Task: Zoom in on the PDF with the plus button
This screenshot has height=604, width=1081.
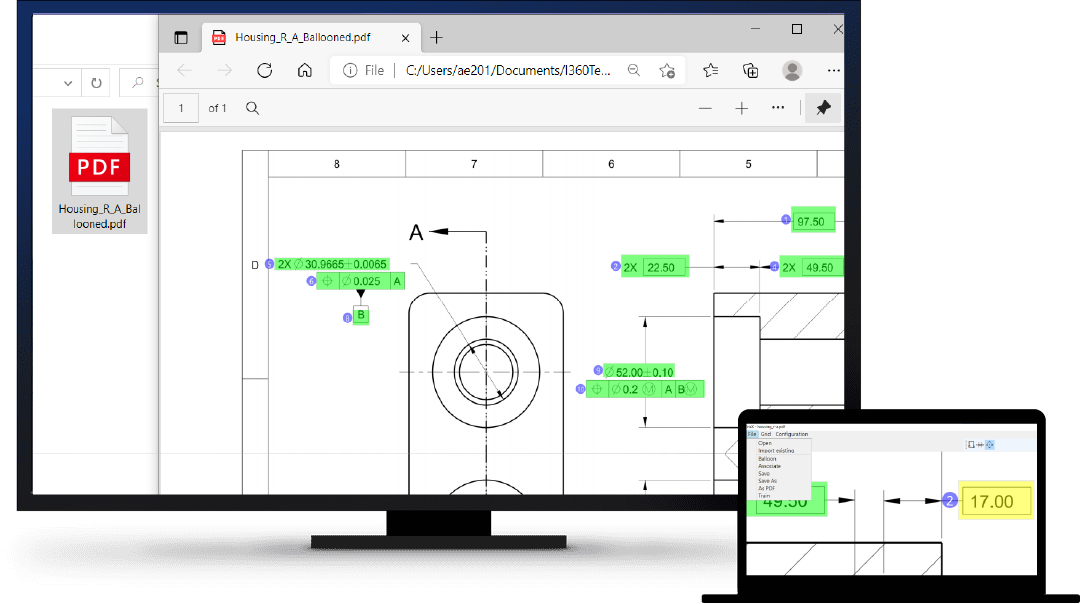Action: (741, 107)
